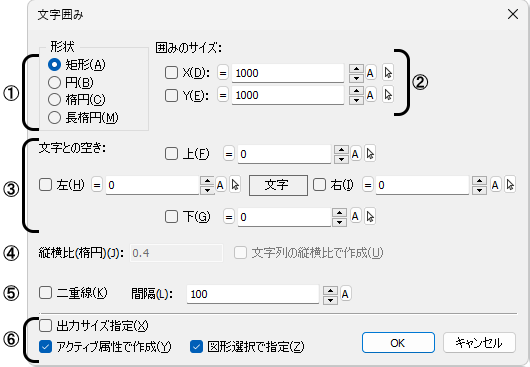Click the A icon next to 左(H) field
530x367 pixels.
[x=220, y=185]
